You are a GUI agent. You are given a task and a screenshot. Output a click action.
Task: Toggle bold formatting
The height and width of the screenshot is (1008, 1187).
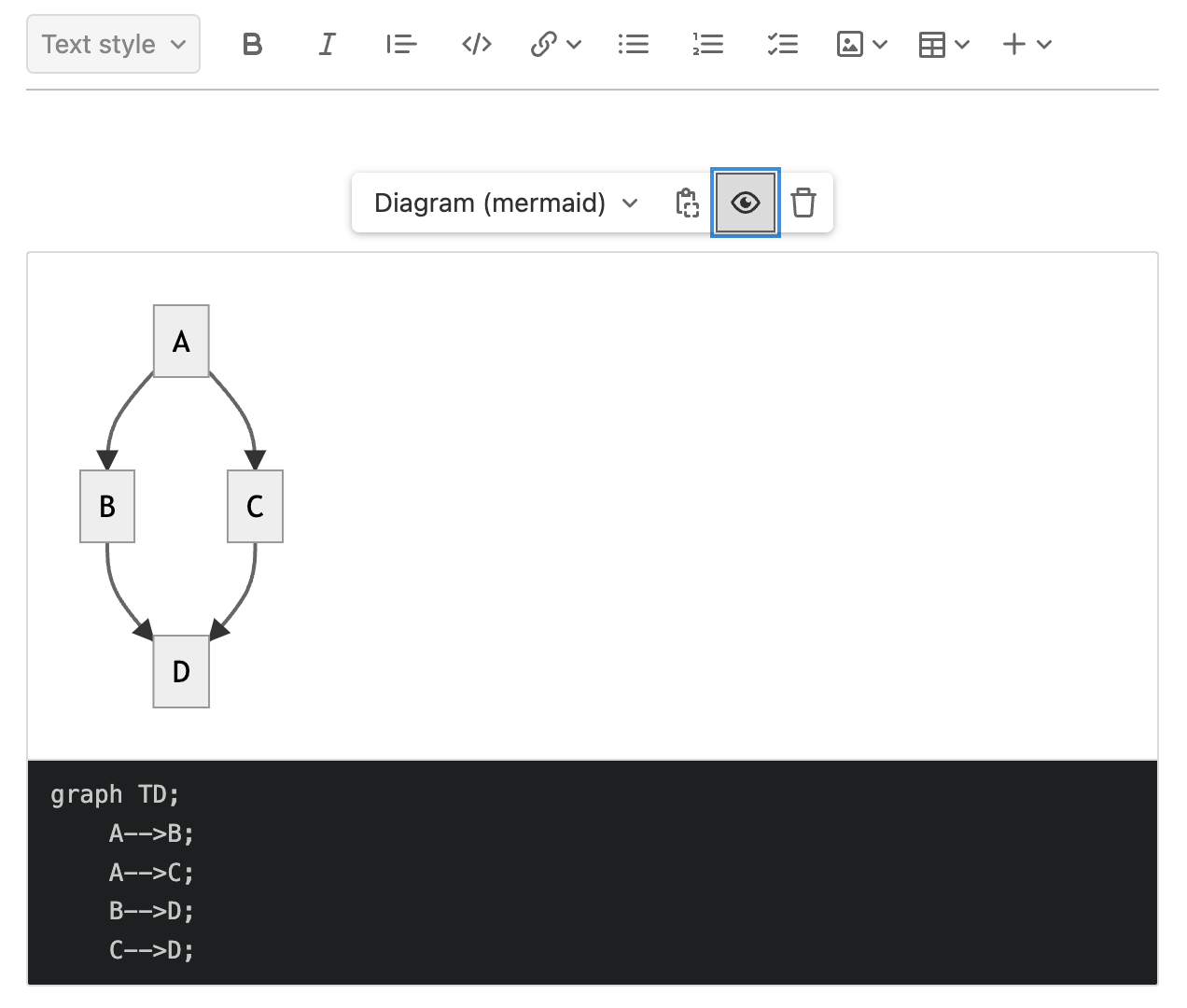(x=252, y=44)
